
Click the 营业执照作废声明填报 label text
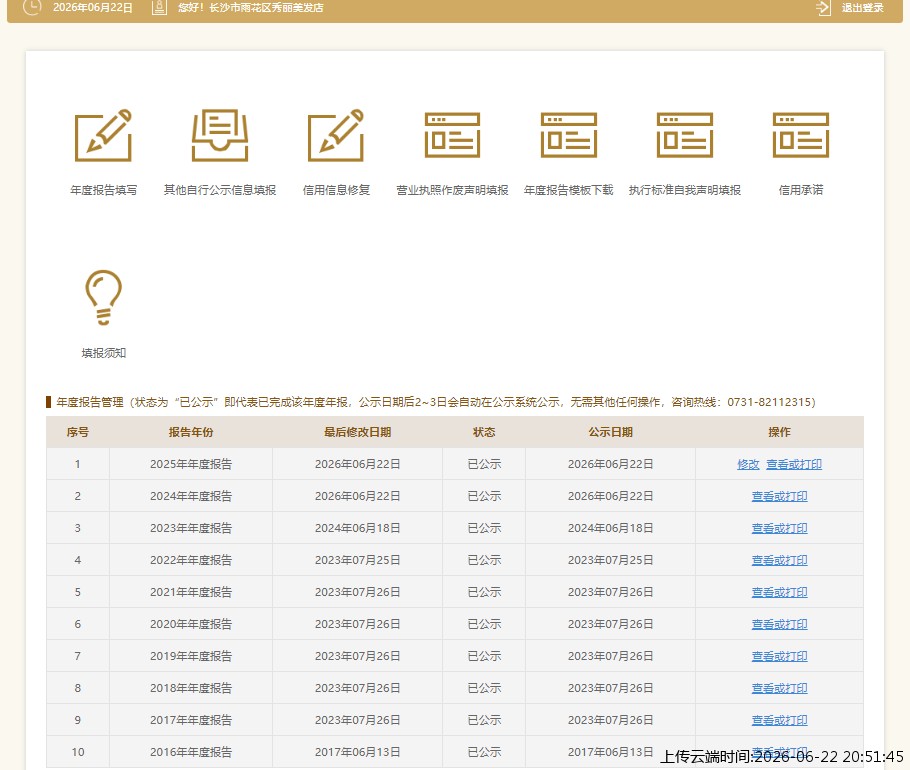click(x=452, y=190)
